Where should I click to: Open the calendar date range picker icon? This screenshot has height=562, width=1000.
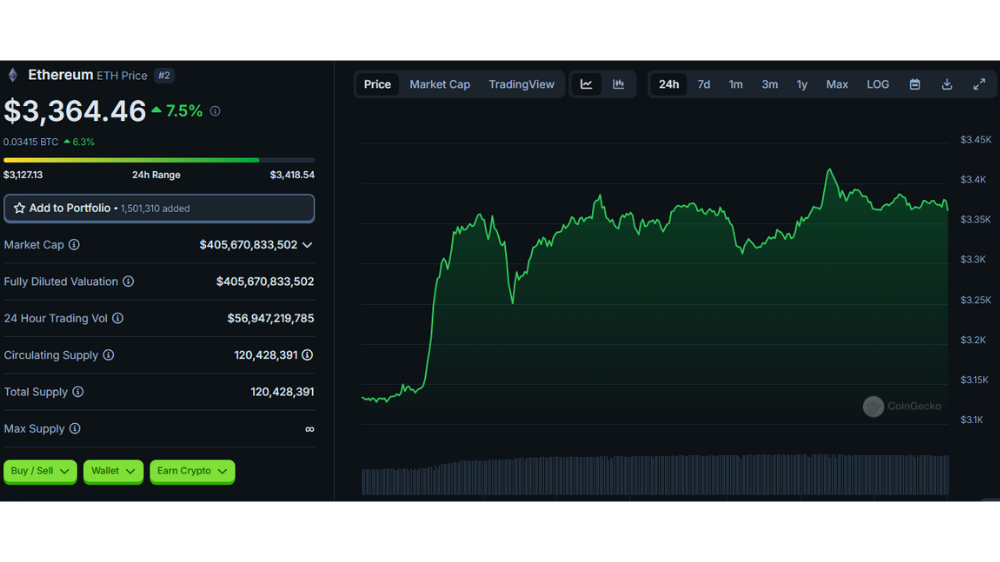[915, 84]
